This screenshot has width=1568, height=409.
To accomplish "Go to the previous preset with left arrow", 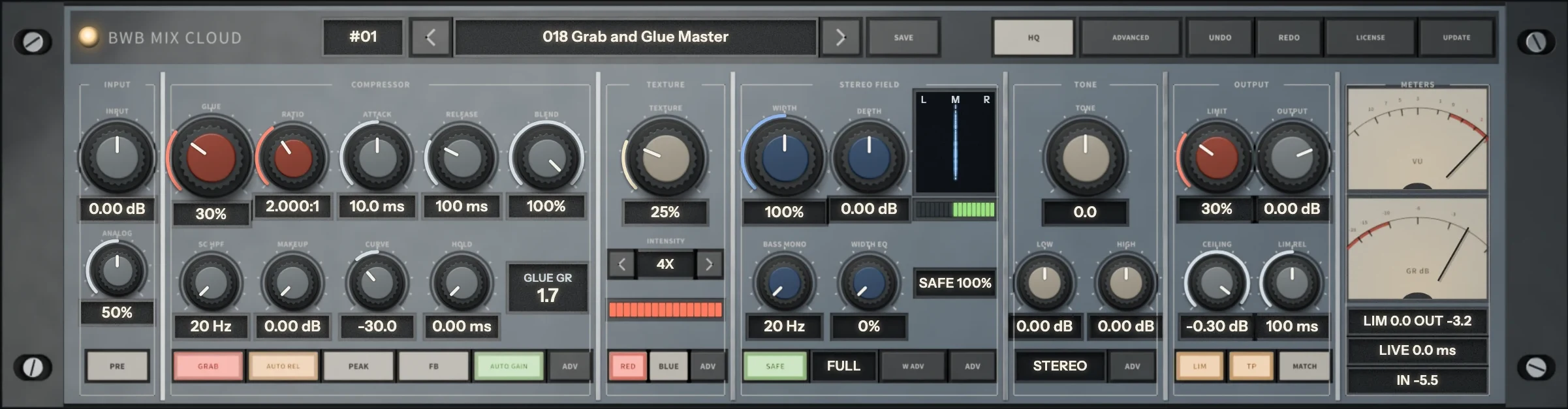I will tap(430, 37).
